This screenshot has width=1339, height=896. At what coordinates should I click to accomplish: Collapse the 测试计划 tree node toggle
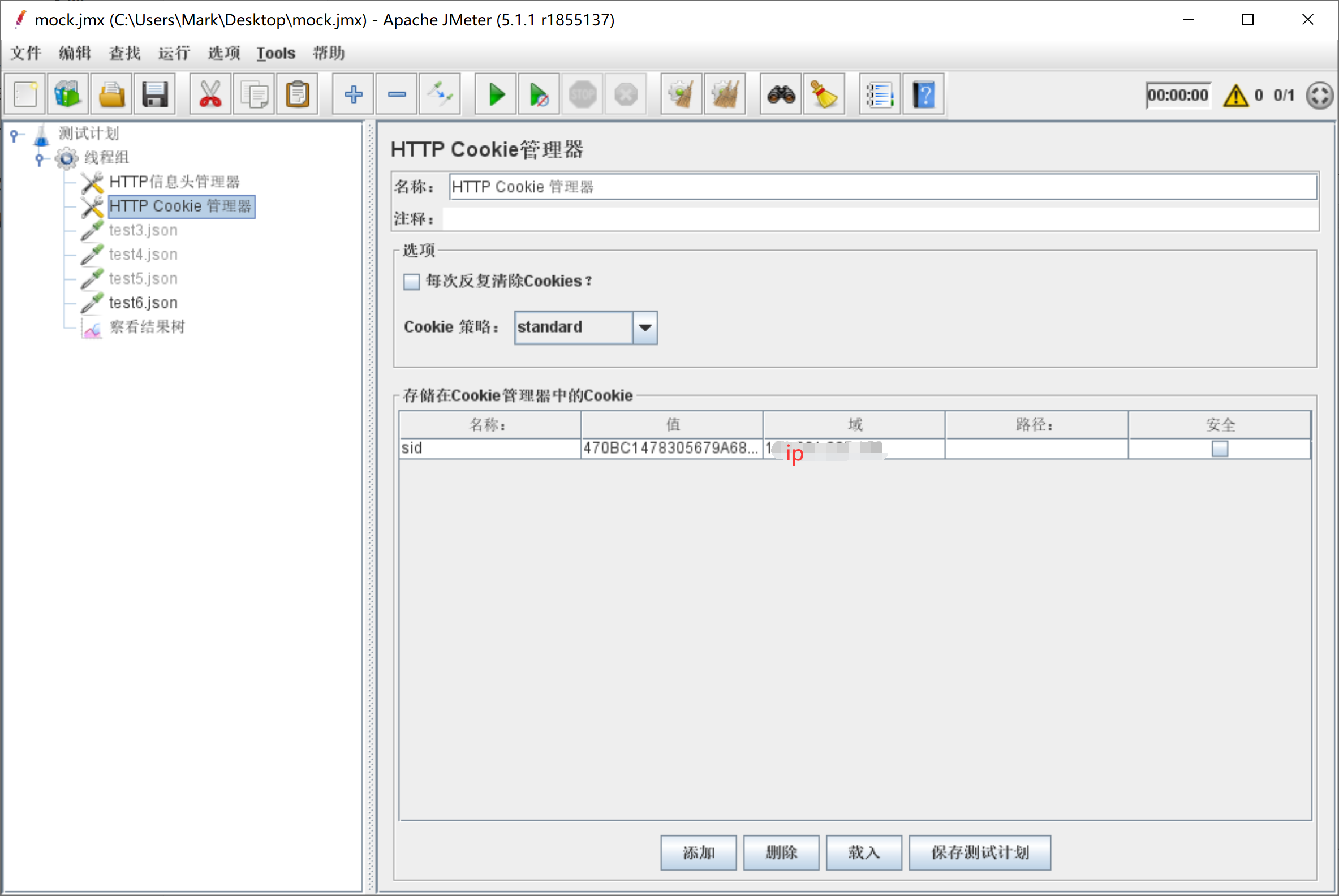tap(14, 135)
